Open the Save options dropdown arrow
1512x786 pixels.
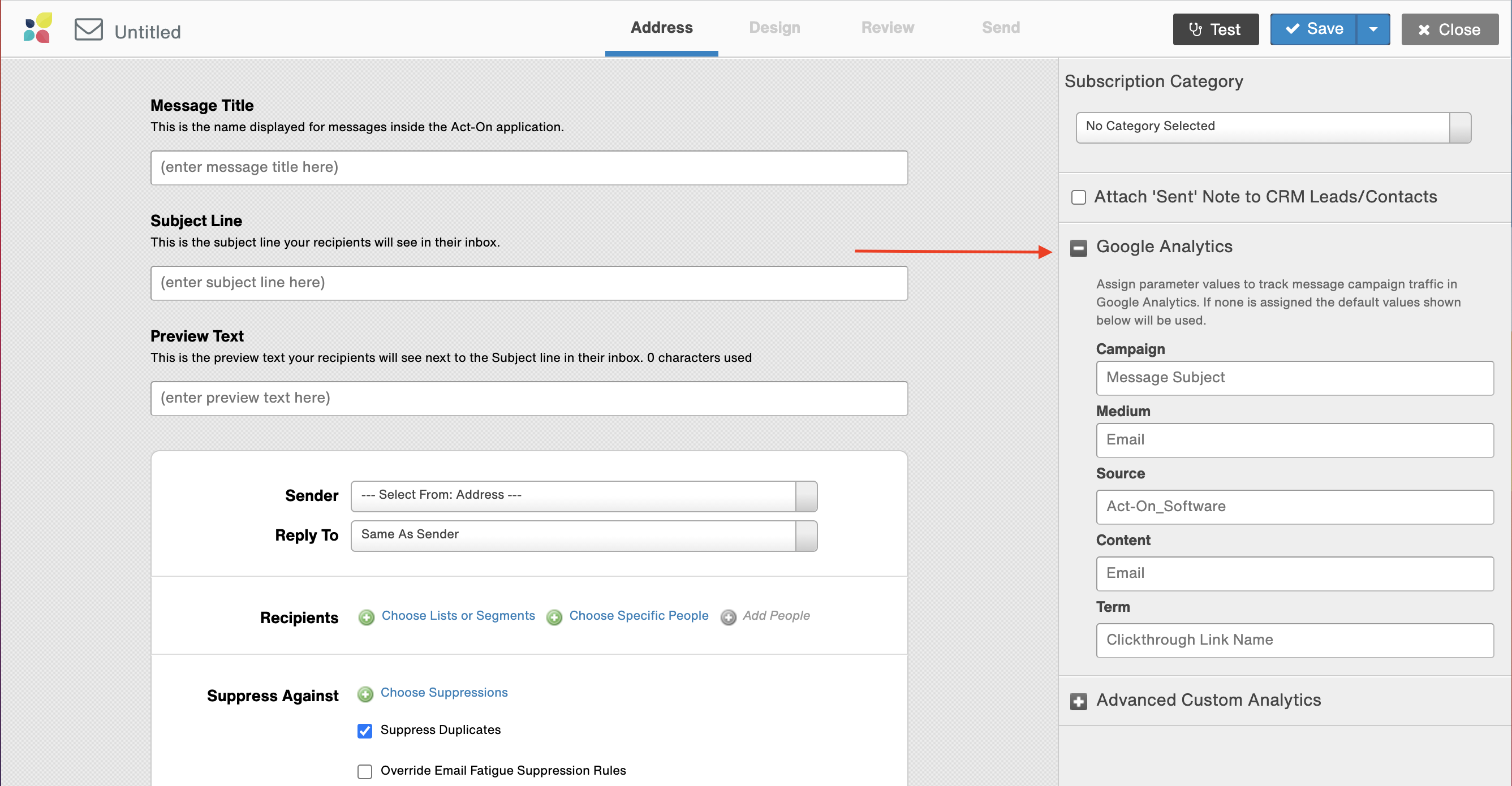tap(1373, 29)
